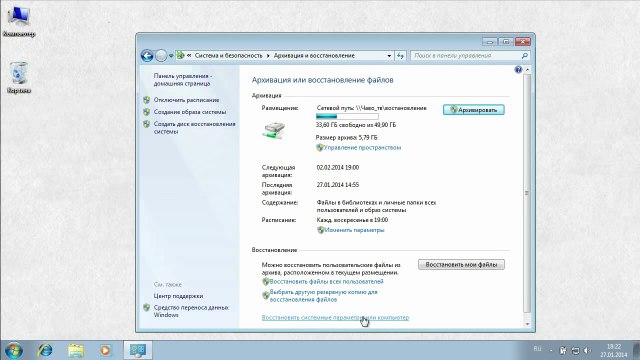Screen dimensions: 640x360
Task: Click the magnifier search icon
Action: tap(524, 56)
